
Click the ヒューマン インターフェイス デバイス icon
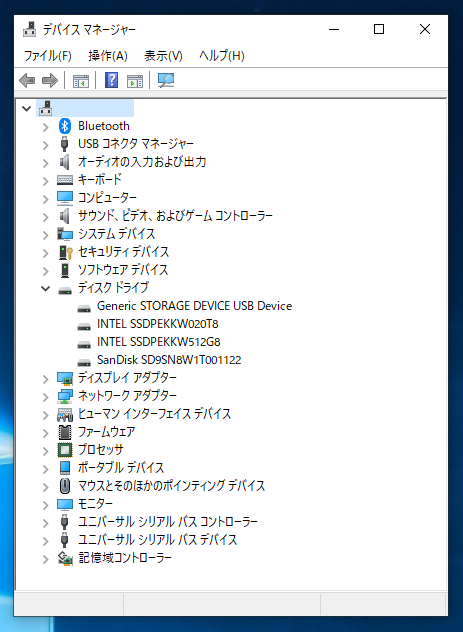65,414
